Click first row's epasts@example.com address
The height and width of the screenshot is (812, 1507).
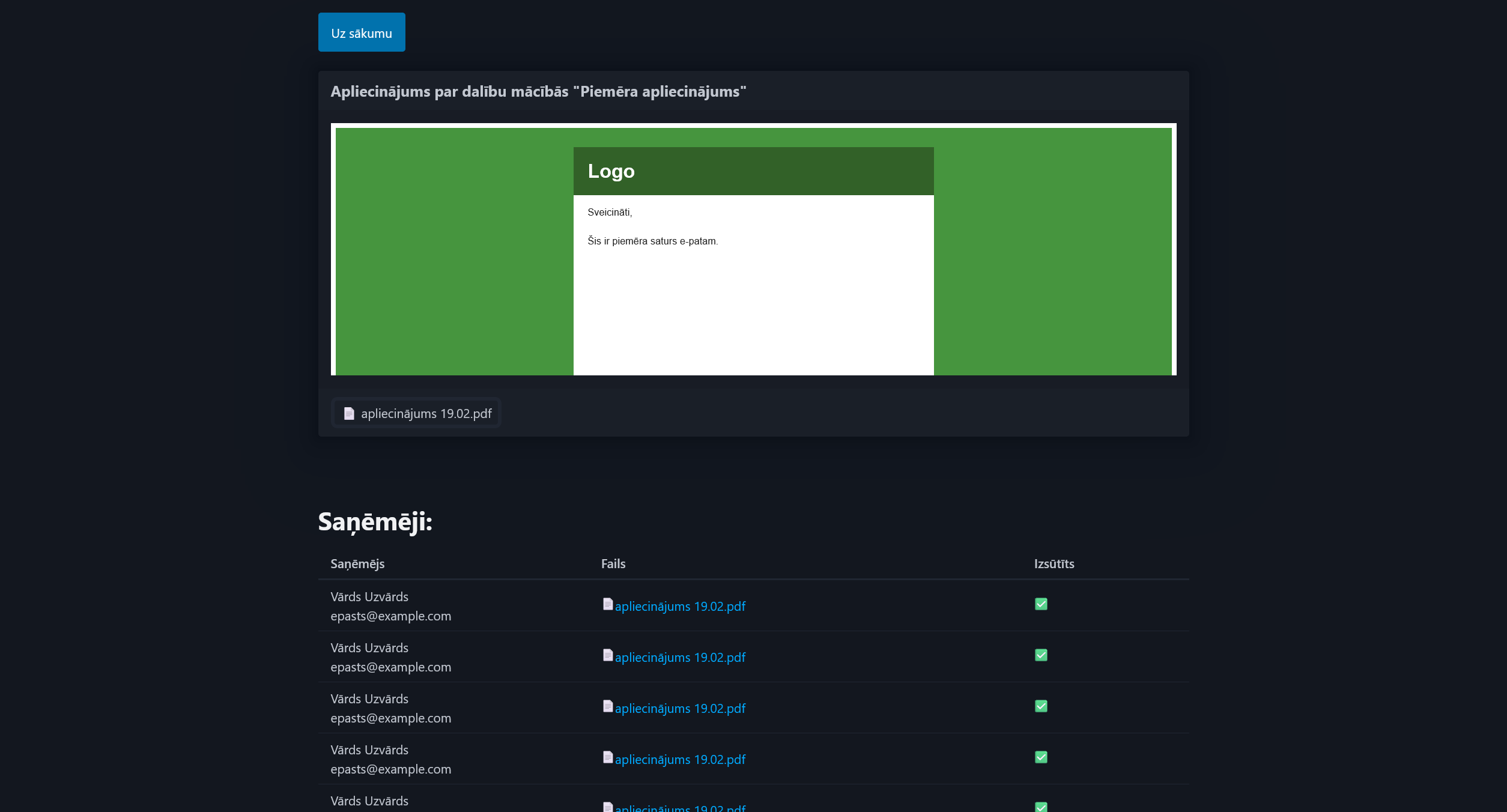pos(390,616)
